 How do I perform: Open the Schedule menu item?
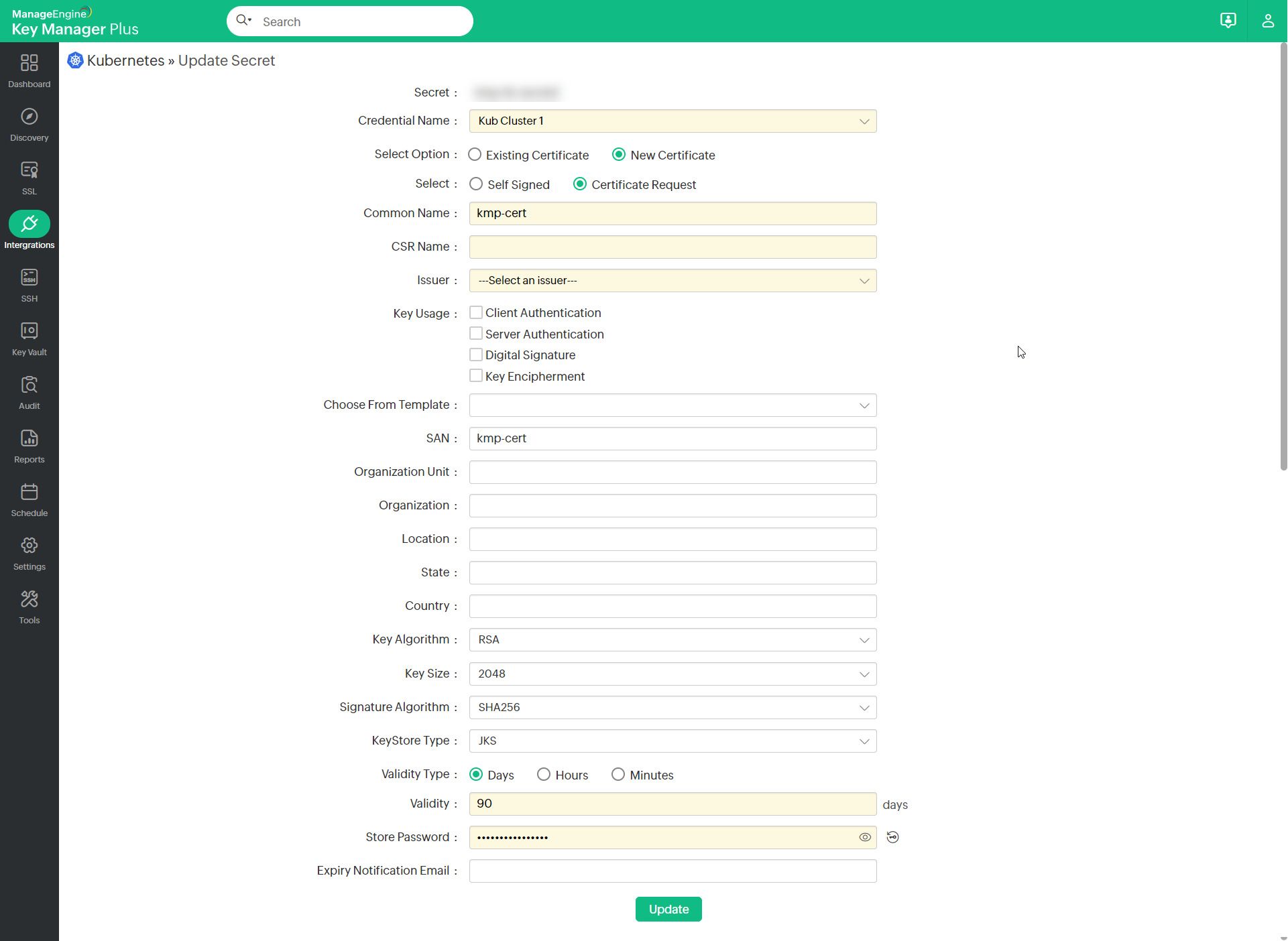29,500
